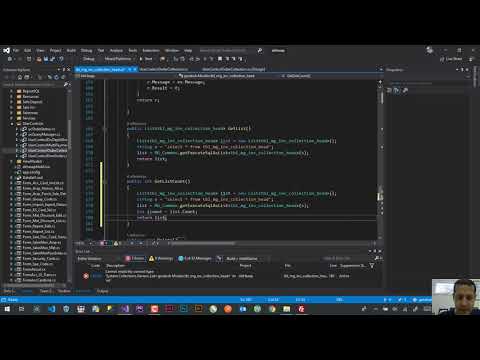Click Visual Studio Code taskbar icon

(x=52, y=309)
